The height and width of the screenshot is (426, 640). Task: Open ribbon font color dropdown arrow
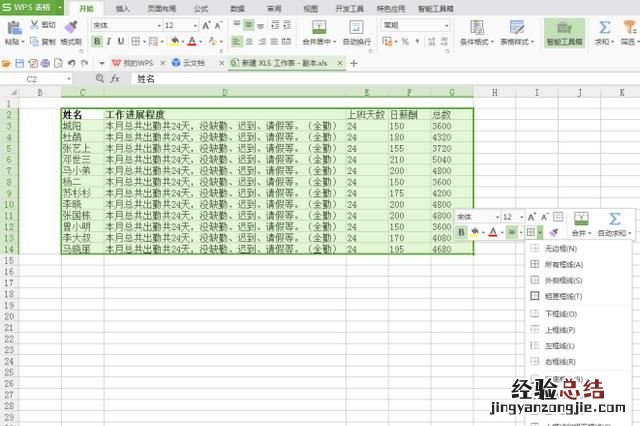(201, 42)
